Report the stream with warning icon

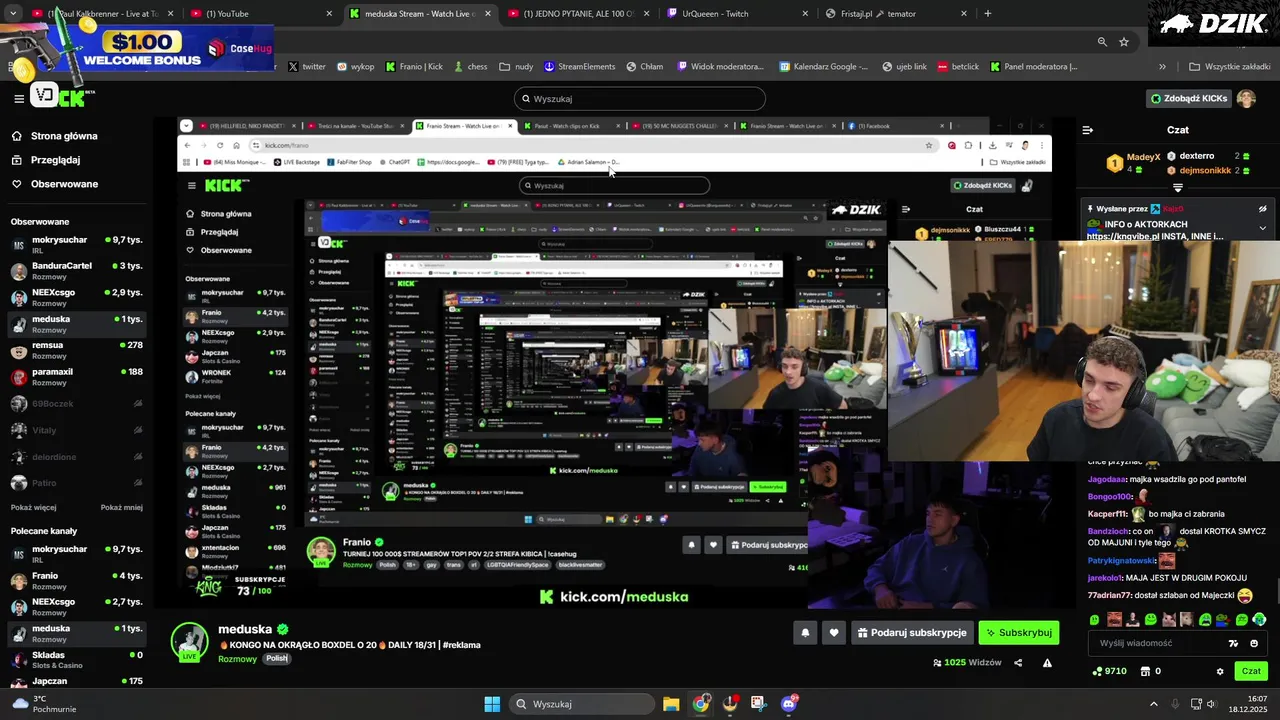[x=1047, y=663]
